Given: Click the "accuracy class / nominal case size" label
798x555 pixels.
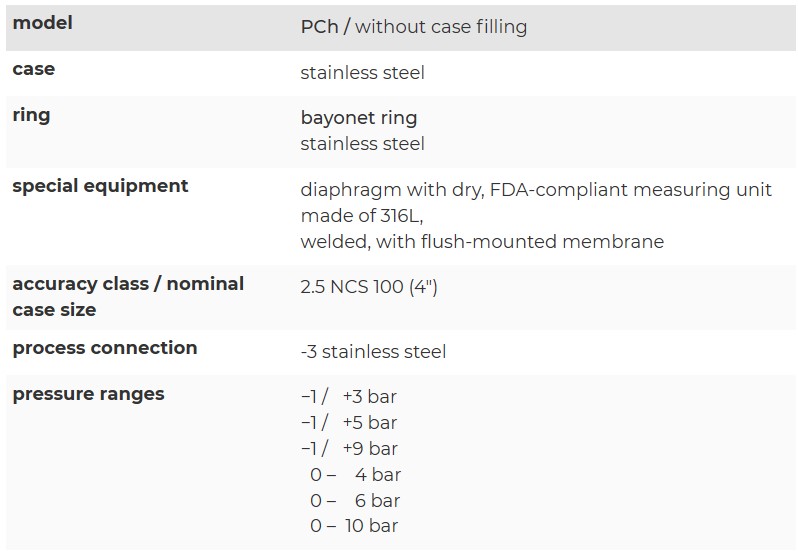Looking at the screenshot, I should tap(128, 296).
